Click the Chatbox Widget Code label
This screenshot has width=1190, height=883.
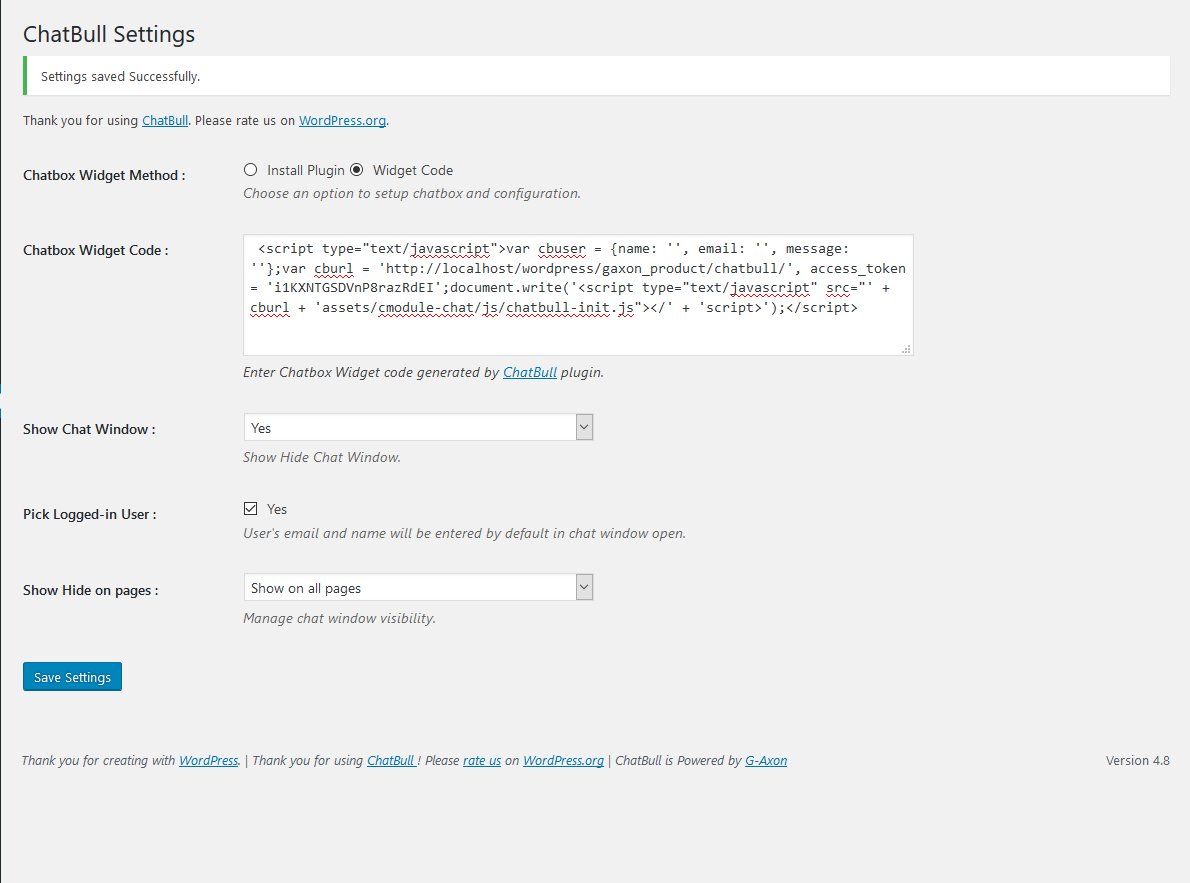pyautogui.click(x=96, y=251)
